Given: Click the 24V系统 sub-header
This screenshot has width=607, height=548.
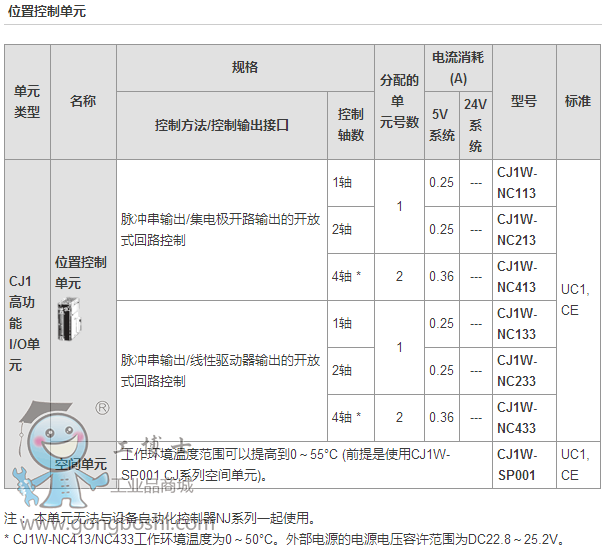Looking at the screenshot, I should [x=476, y=125].
